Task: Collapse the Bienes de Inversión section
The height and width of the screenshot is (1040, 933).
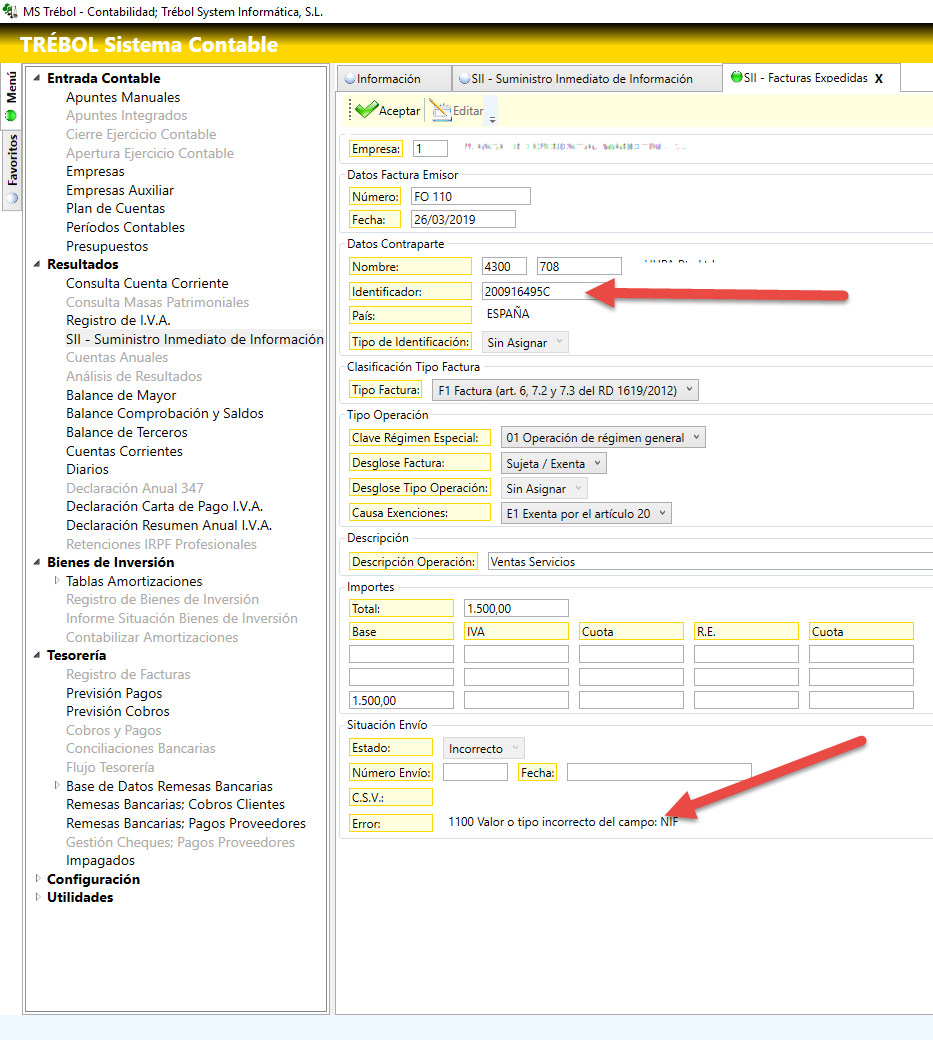Action: pos(37,562)
